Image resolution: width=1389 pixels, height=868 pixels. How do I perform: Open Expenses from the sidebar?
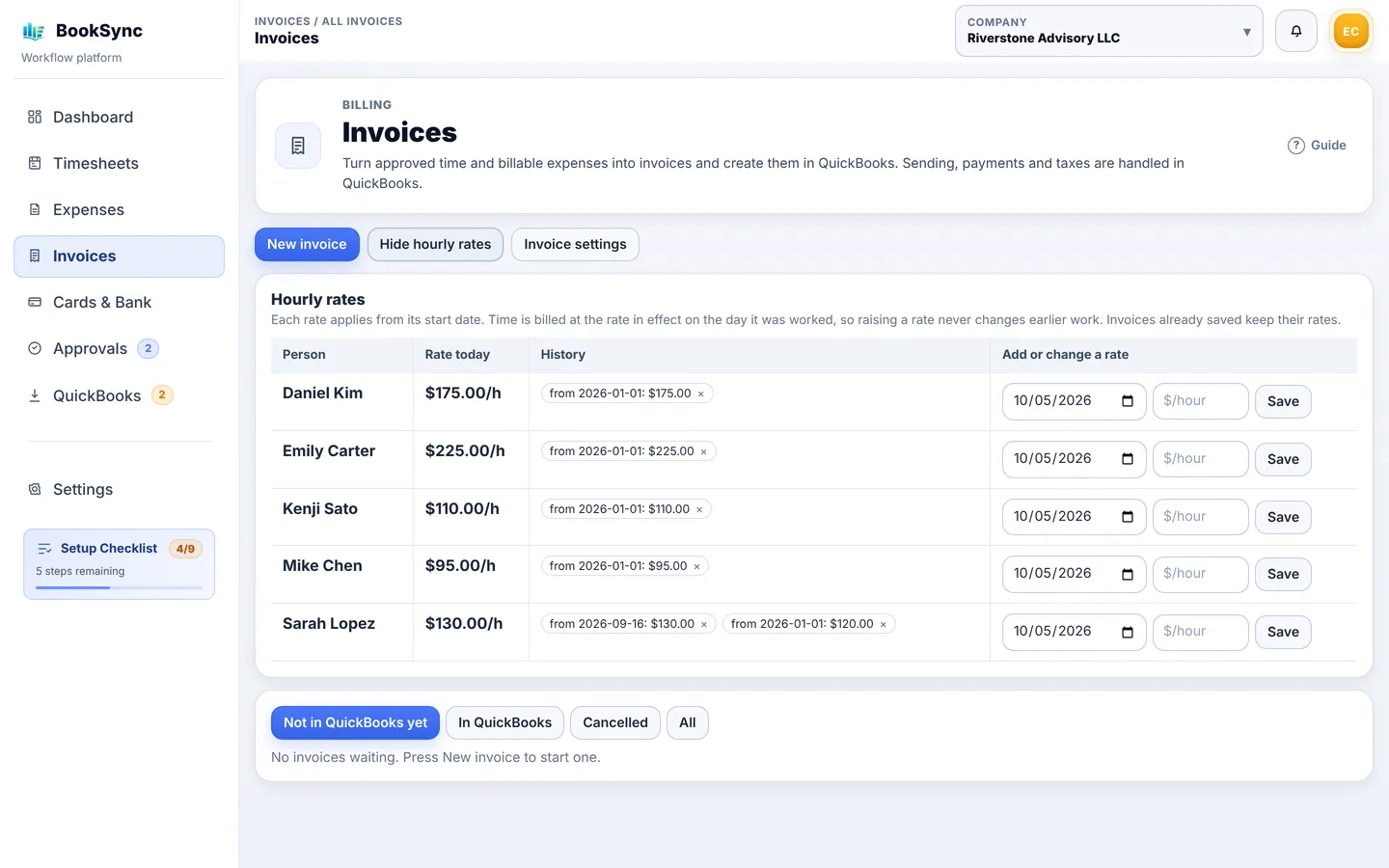coord(119,209)
